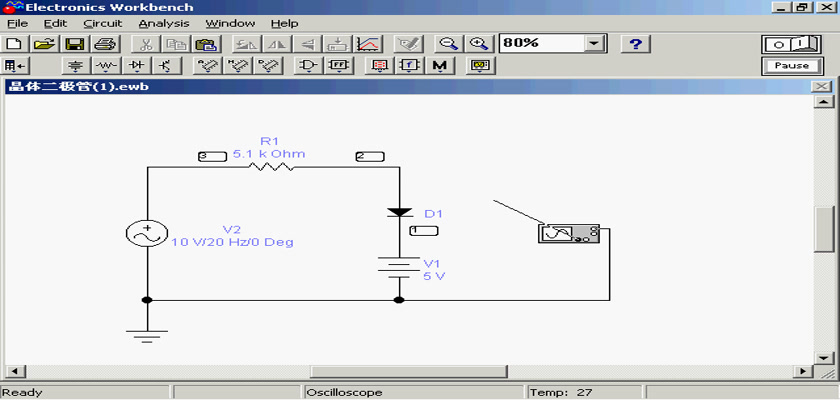Click the Help question mark button
Screen dimensions: 840x400
pos(636,44)
